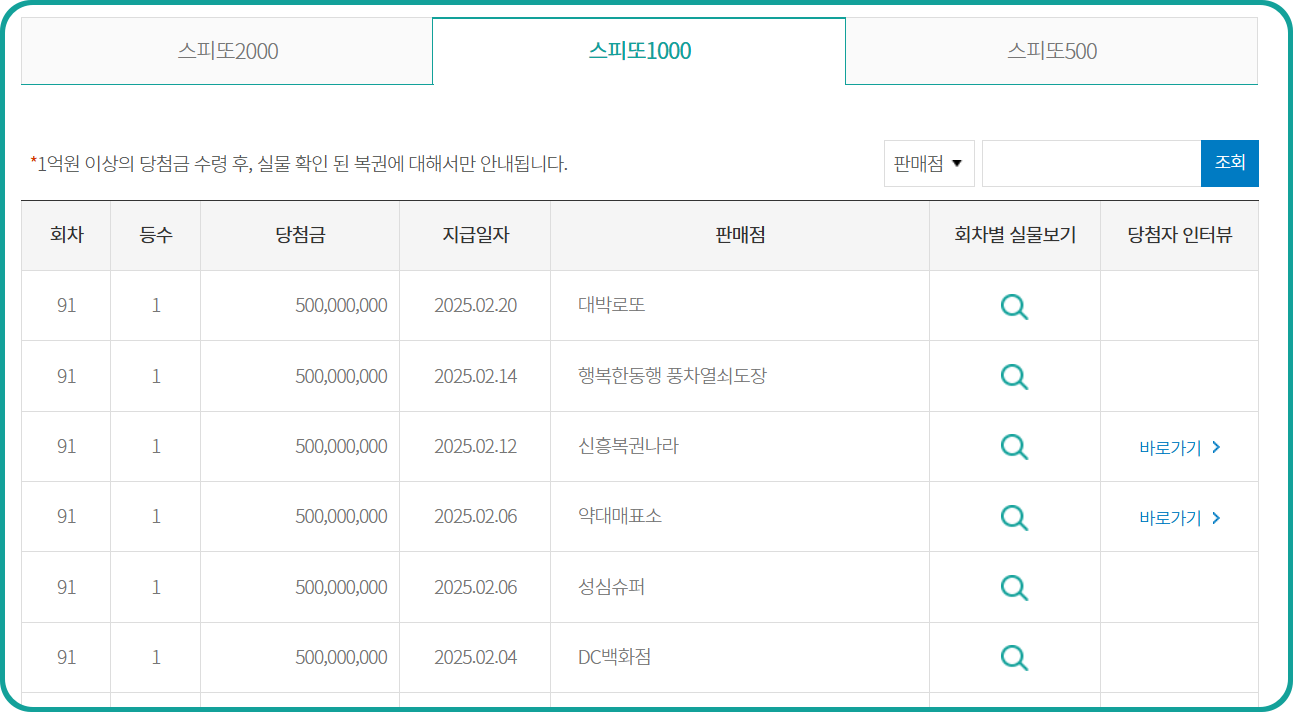
Task: Select the 스피또1000 tab
Action: pos(639,51)
